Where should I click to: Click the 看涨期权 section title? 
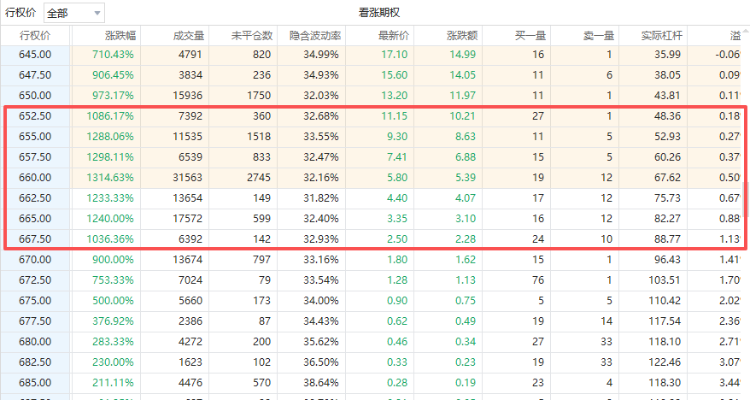(x=379, y=13)
